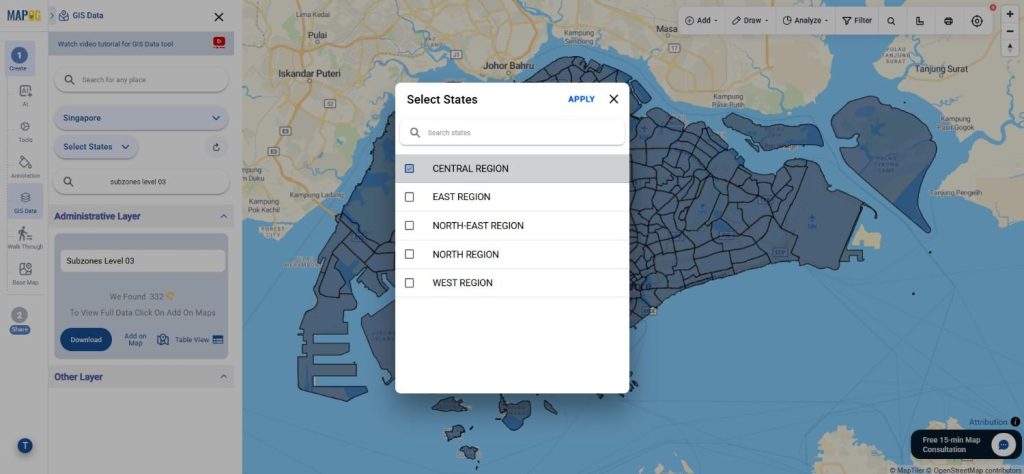The image size is (1024, 474).
Task: Open the Create step in sidebar
Action: point(19,59)
